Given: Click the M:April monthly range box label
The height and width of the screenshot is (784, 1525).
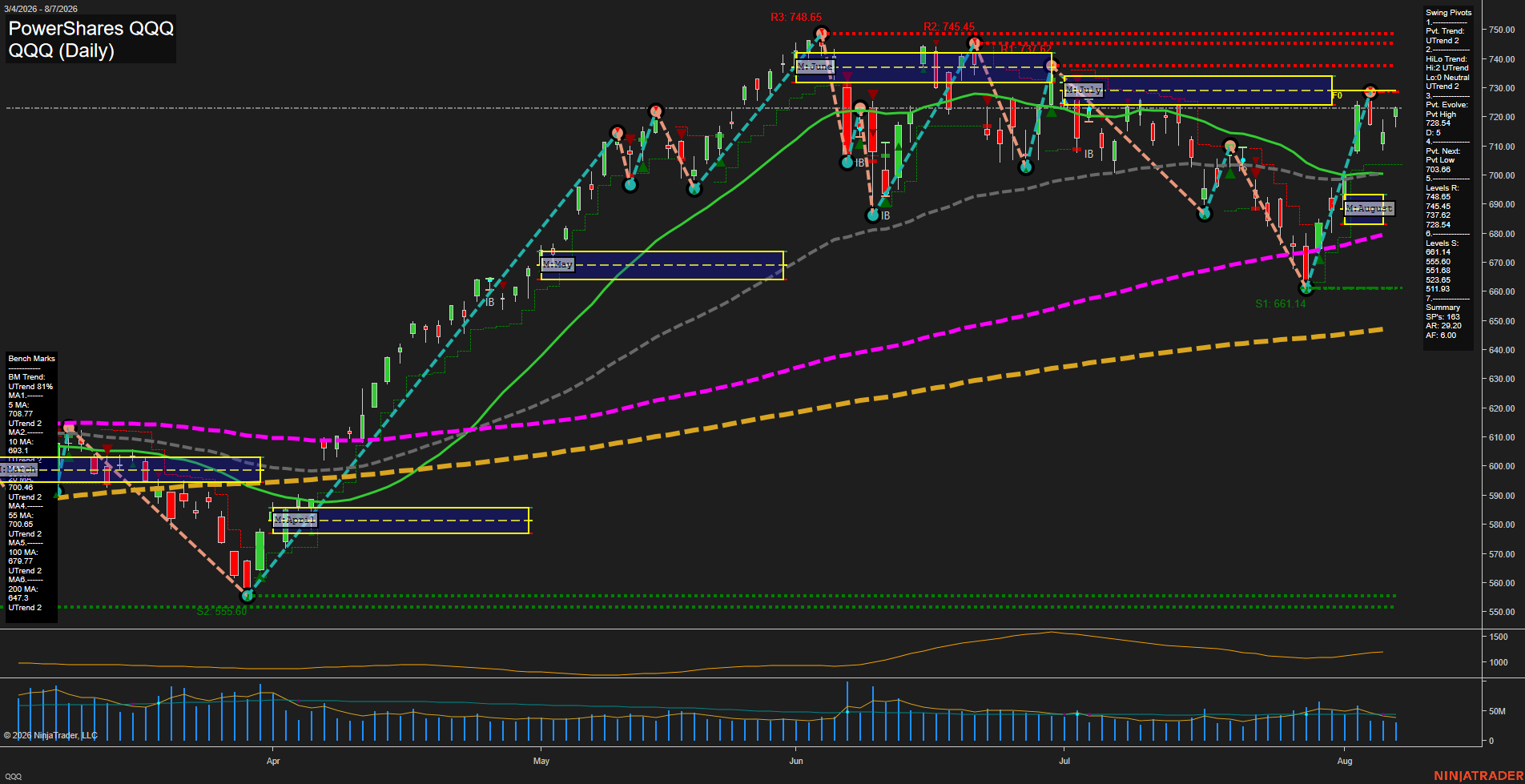Looking at the screenshot, I should coord(295,520).
